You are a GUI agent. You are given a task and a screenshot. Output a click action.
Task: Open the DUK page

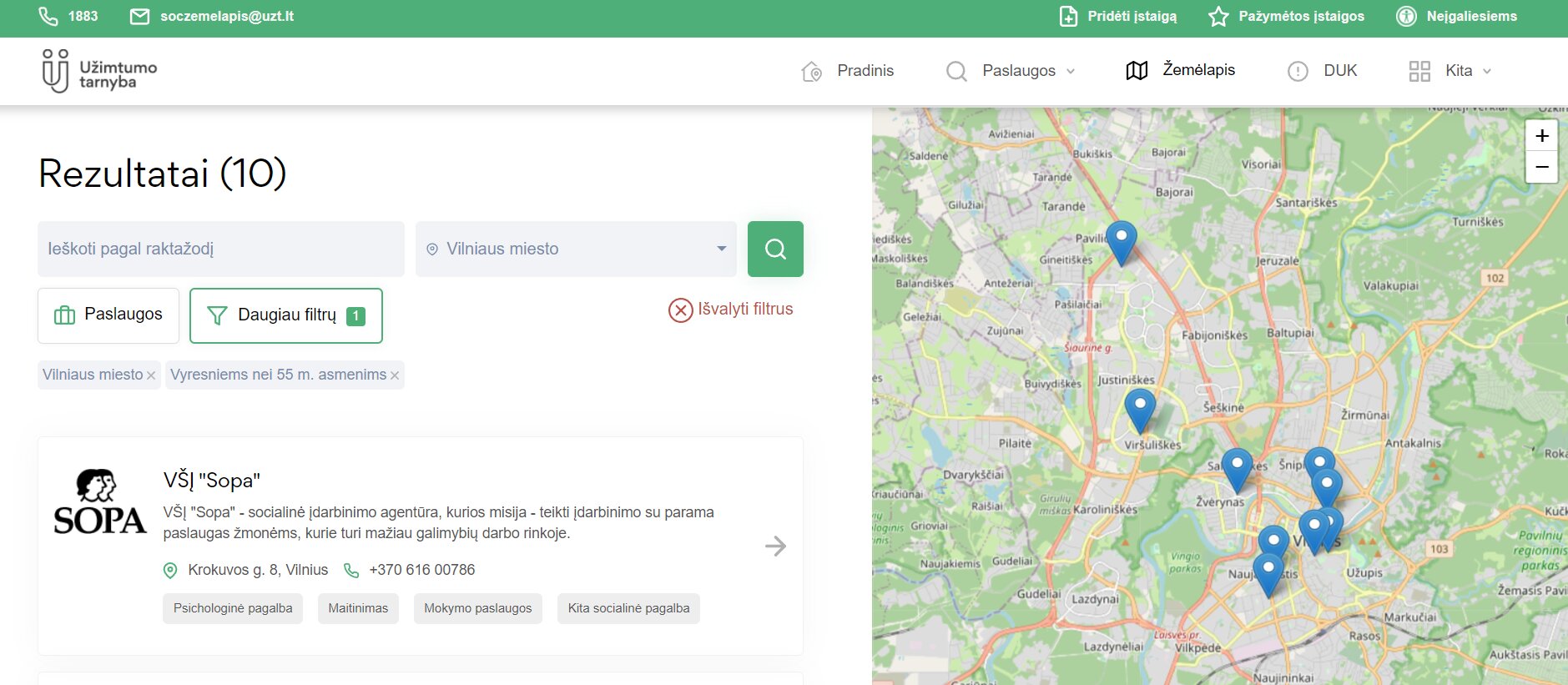[1323, 71]
